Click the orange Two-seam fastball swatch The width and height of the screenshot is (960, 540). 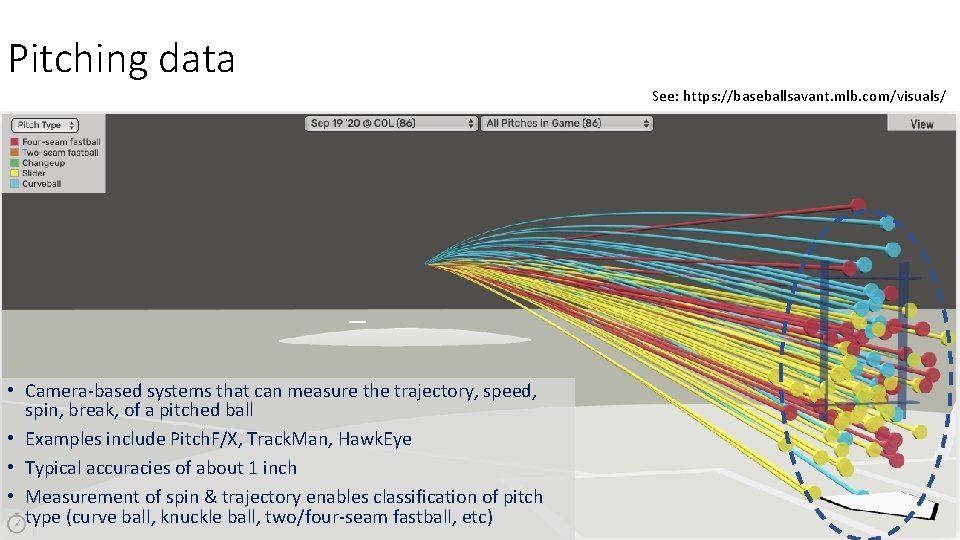(x=15, y=152)
